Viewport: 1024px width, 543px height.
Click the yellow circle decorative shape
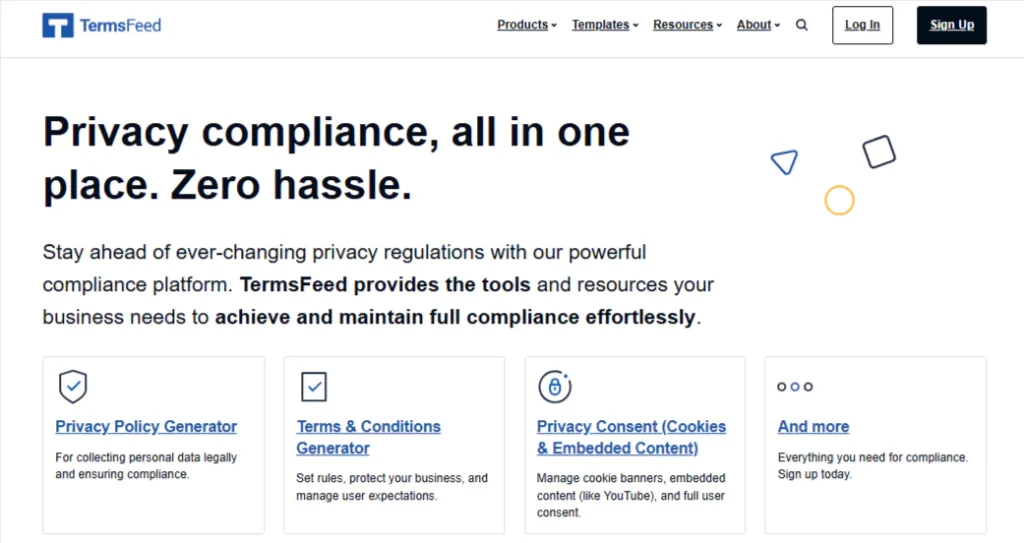(839, 200)
